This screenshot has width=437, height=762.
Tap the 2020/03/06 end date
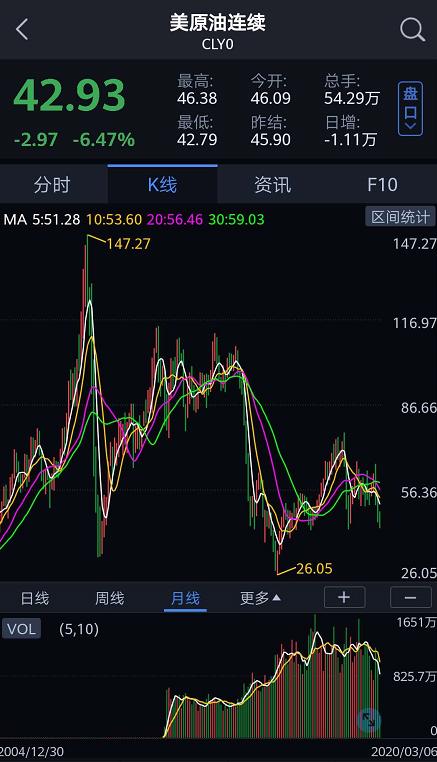[x=403, y=752]
